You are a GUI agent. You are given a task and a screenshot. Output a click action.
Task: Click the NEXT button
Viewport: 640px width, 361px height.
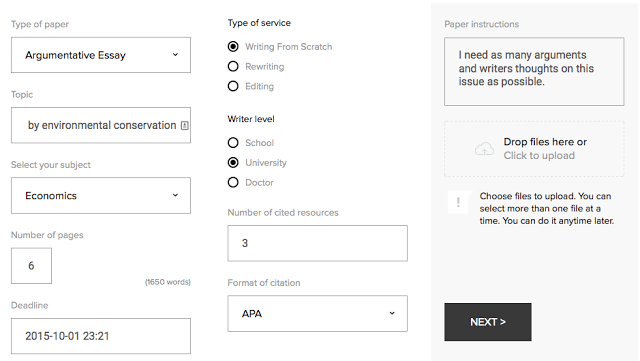(x=488, y=322)
